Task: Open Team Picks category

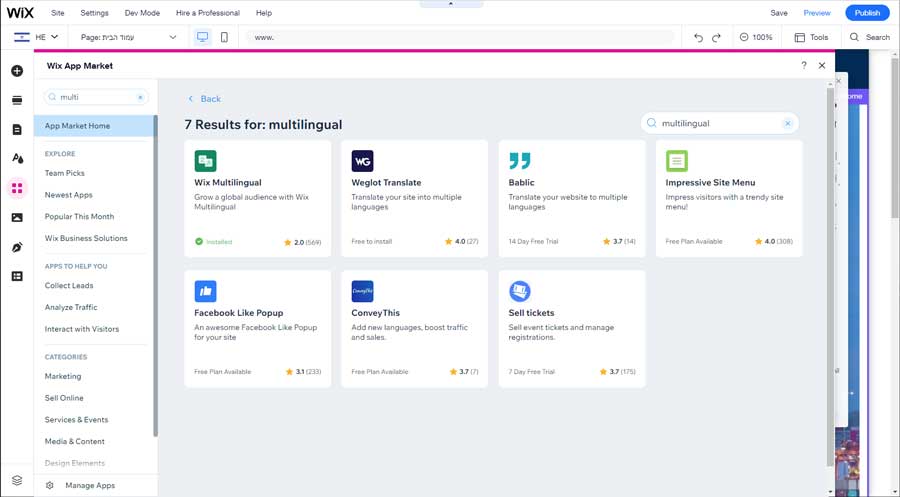Action: (65, 173)
